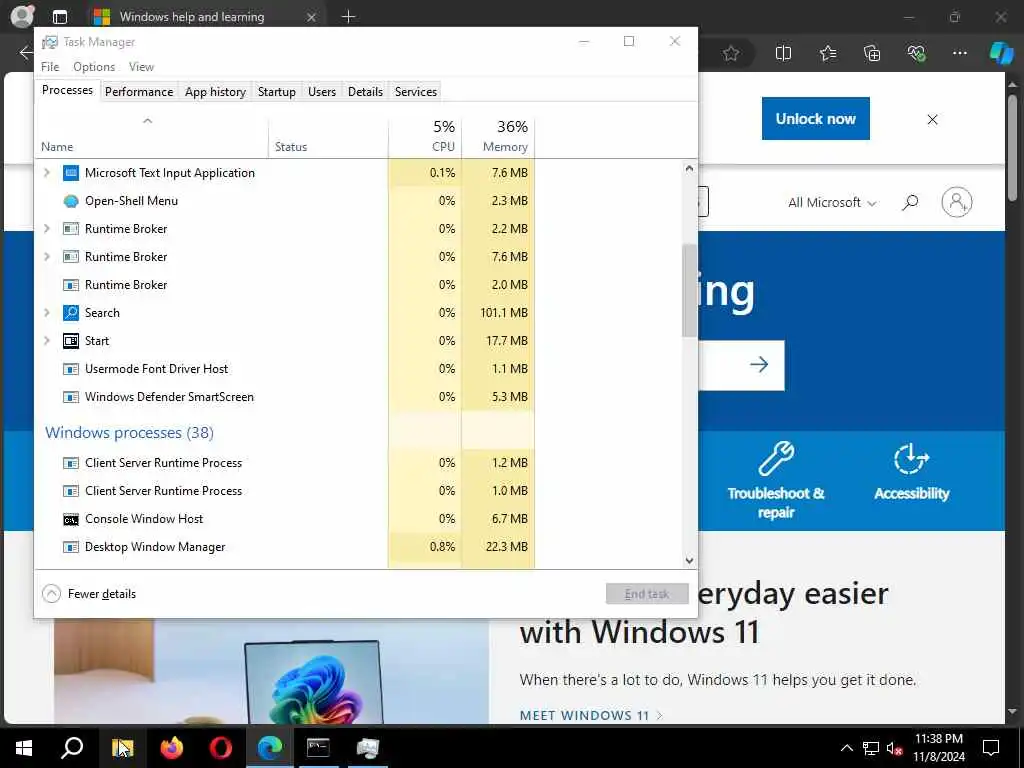Sort processes by CPU column
Viewport: 1024px width, 768px height.
[425, 136]
